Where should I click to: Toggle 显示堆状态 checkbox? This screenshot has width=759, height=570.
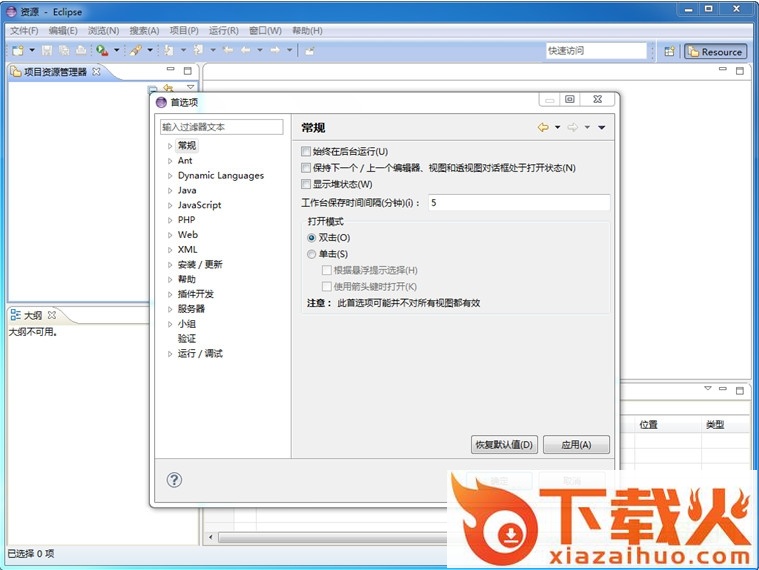[x=306, y=184]
